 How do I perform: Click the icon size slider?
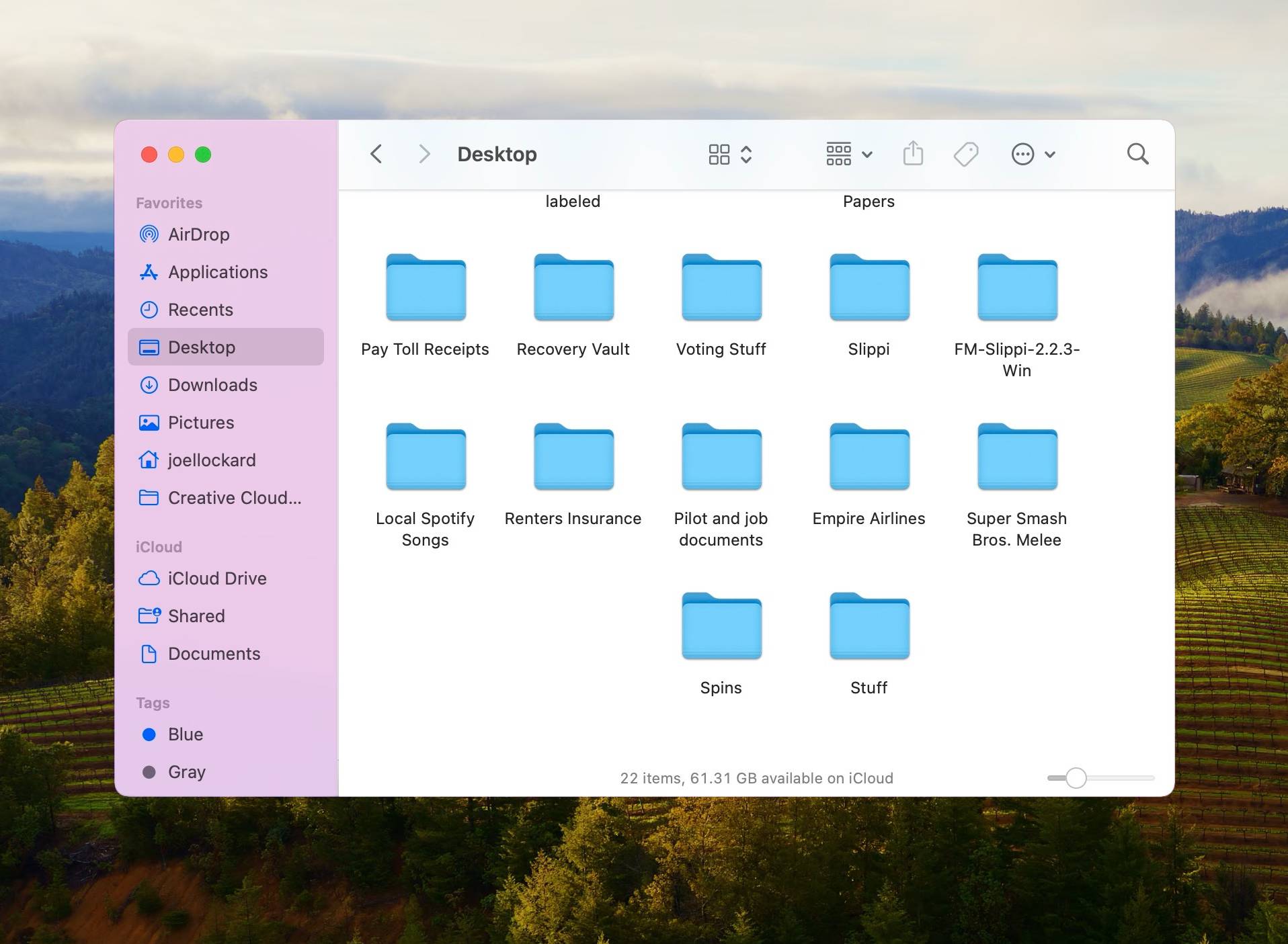(1076, 778)
